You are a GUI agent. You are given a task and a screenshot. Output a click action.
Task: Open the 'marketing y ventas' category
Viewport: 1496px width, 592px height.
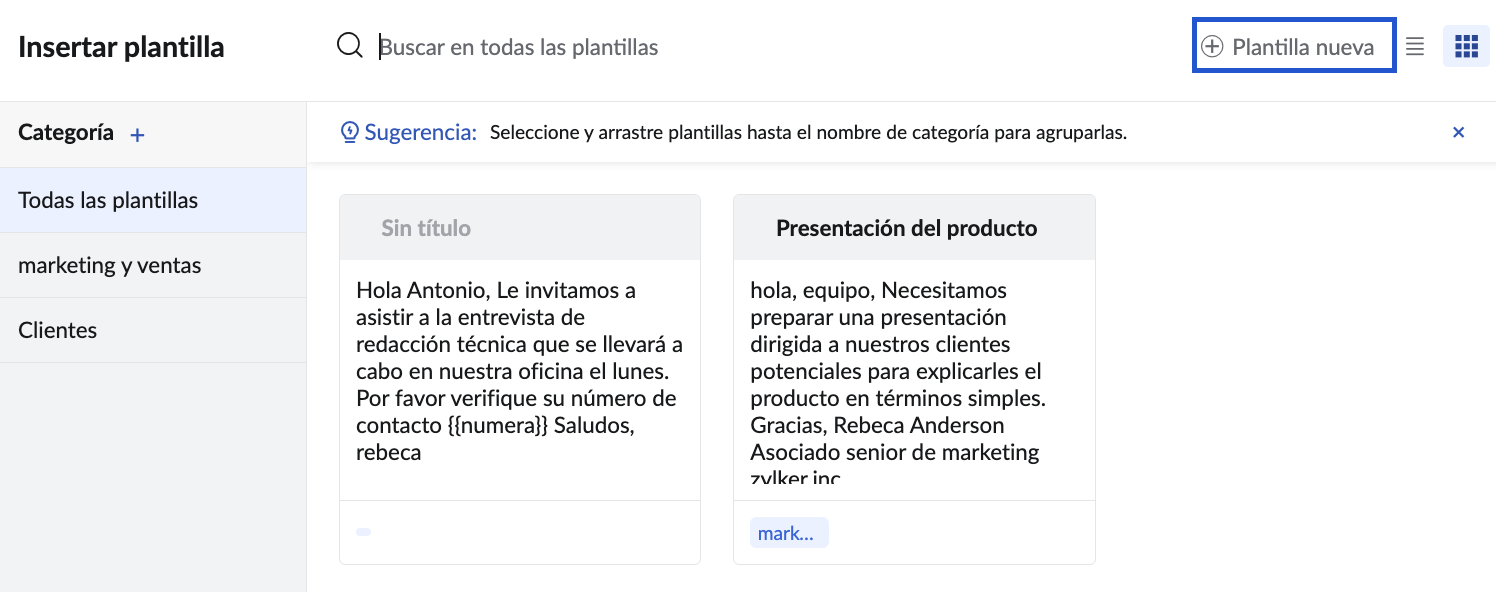coord(110,265)
